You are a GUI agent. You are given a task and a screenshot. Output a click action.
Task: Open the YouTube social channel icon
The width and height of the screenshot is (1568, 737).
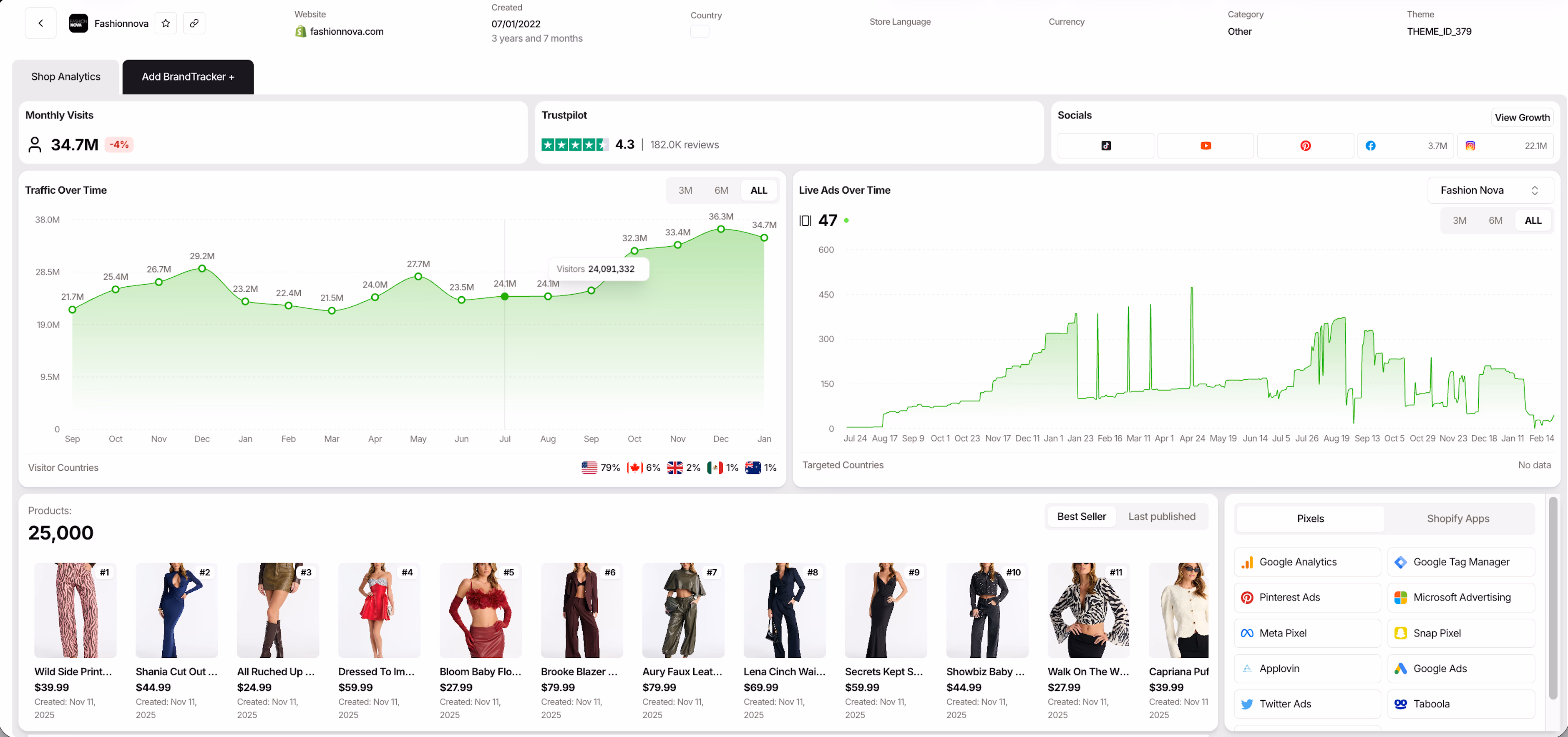[1206, 146]
